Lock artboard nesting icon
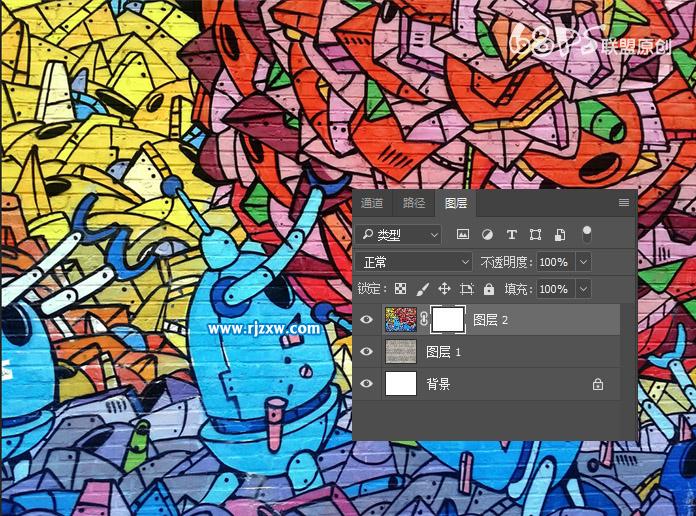 click(x=467, y=289)
